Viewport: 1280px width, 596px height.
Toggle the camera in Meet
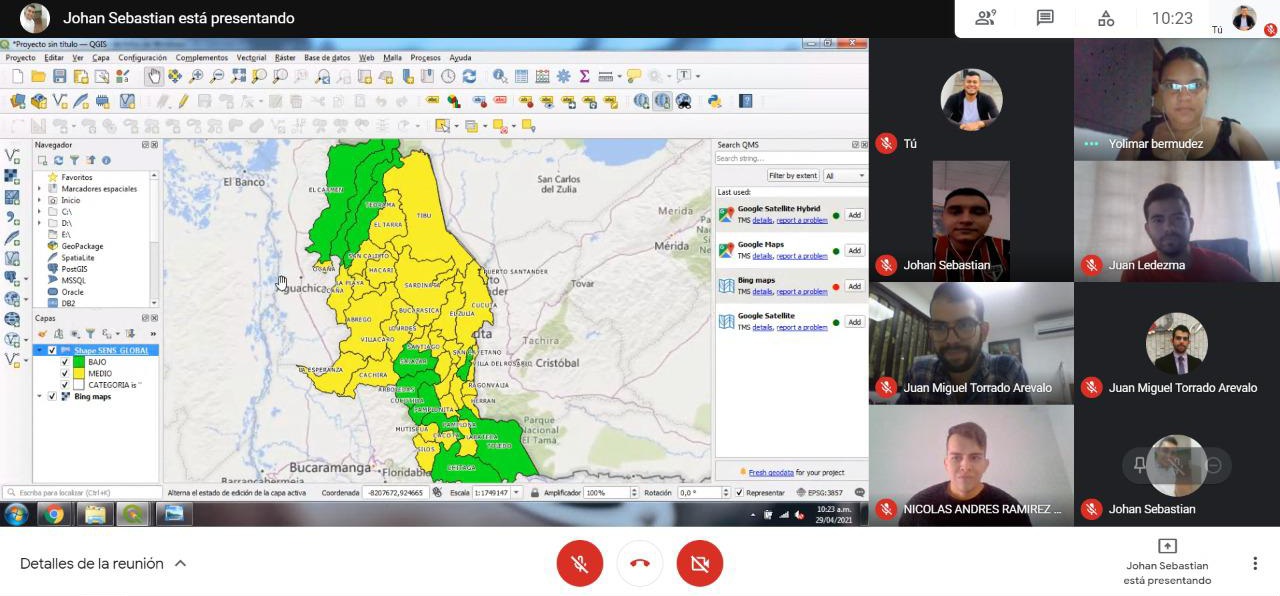tap(700, 564)
